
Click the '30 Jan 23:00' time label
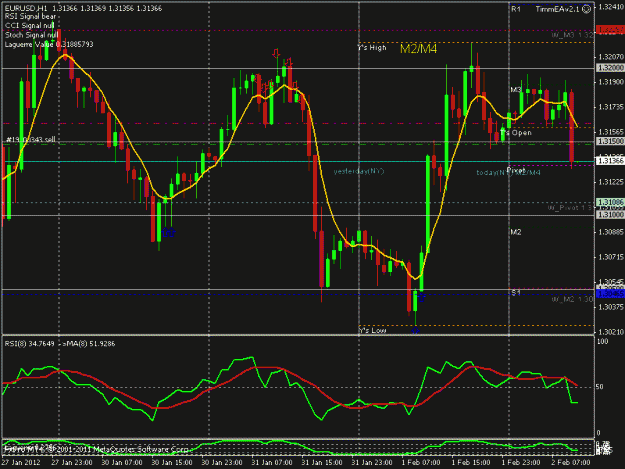222,462
